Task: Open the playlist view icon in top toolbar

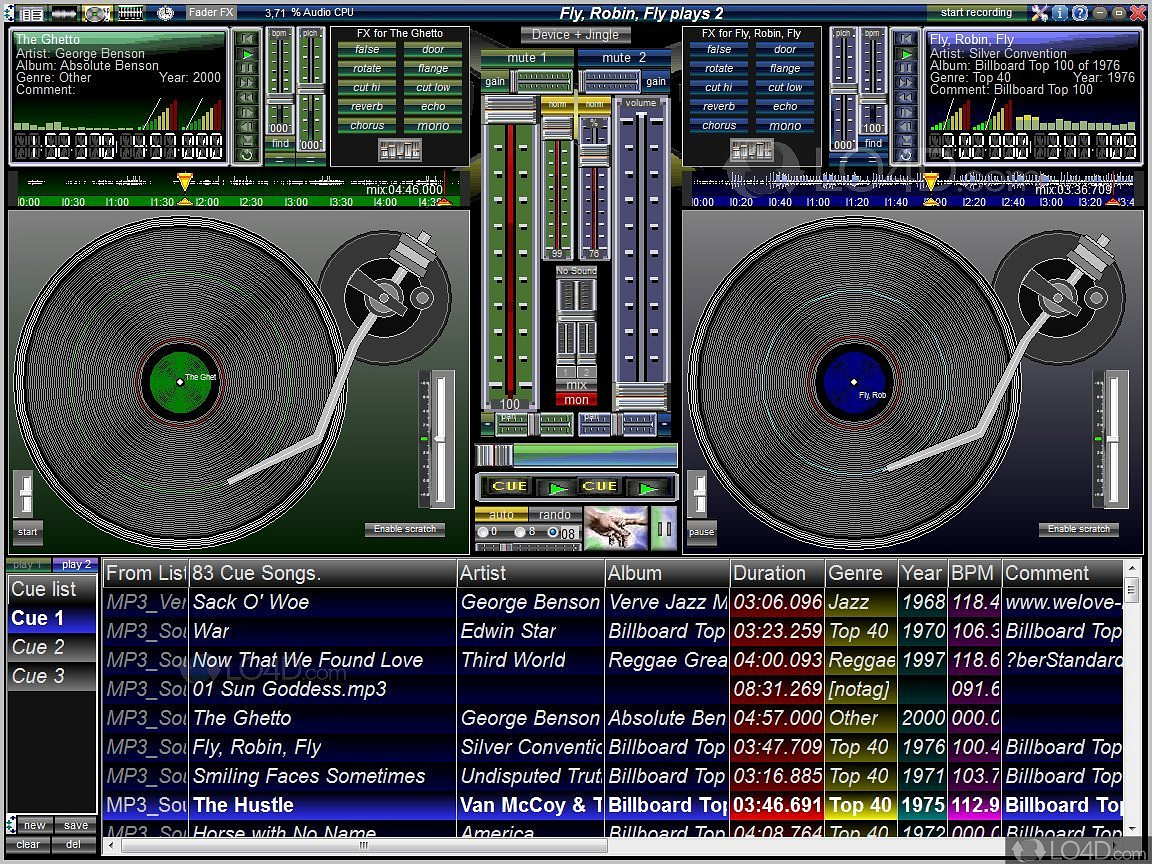Action: [x=32, y=13]
